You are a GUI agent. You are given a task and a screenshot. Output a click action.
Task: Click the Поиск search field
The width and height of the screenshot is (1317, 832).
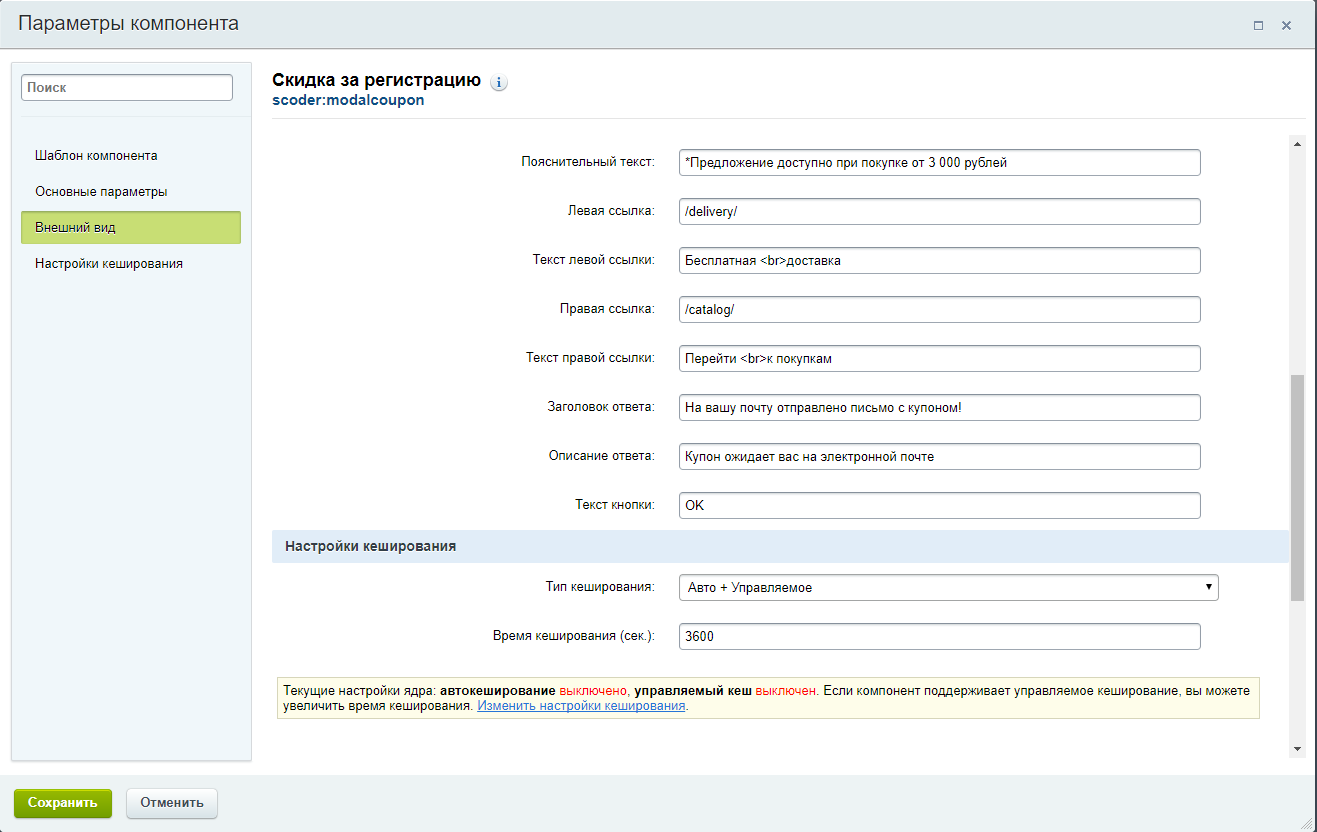126,87
